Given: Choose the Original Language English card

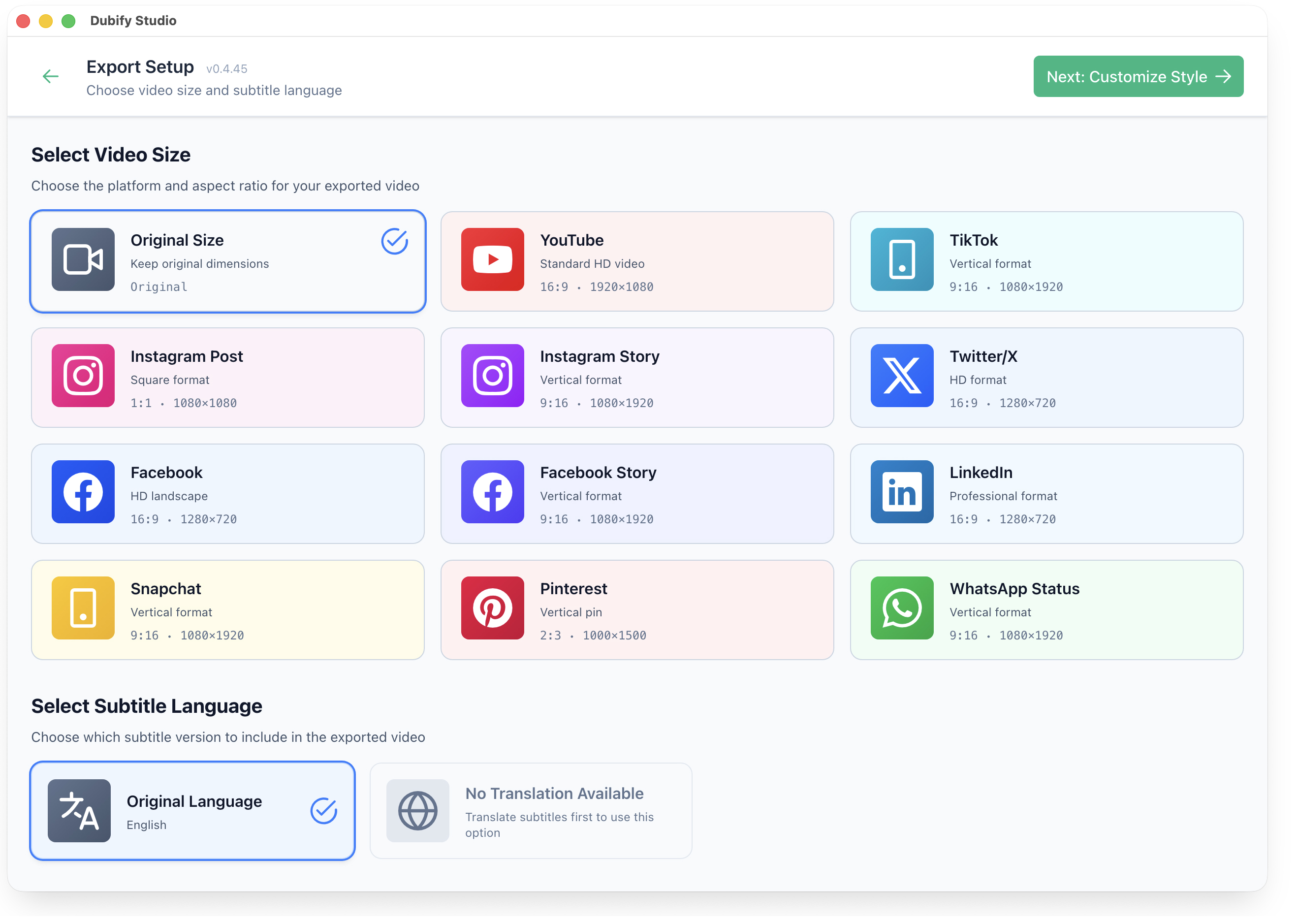Looking at the screenshot, I should pyautogui.click(x=193, y=810).
